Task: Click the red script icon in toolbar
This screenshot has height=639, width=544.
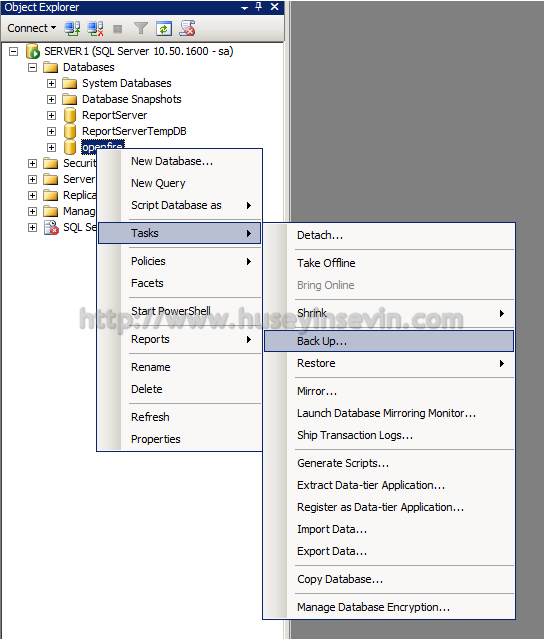Action: pyautogui.click(x=187, y=29)
